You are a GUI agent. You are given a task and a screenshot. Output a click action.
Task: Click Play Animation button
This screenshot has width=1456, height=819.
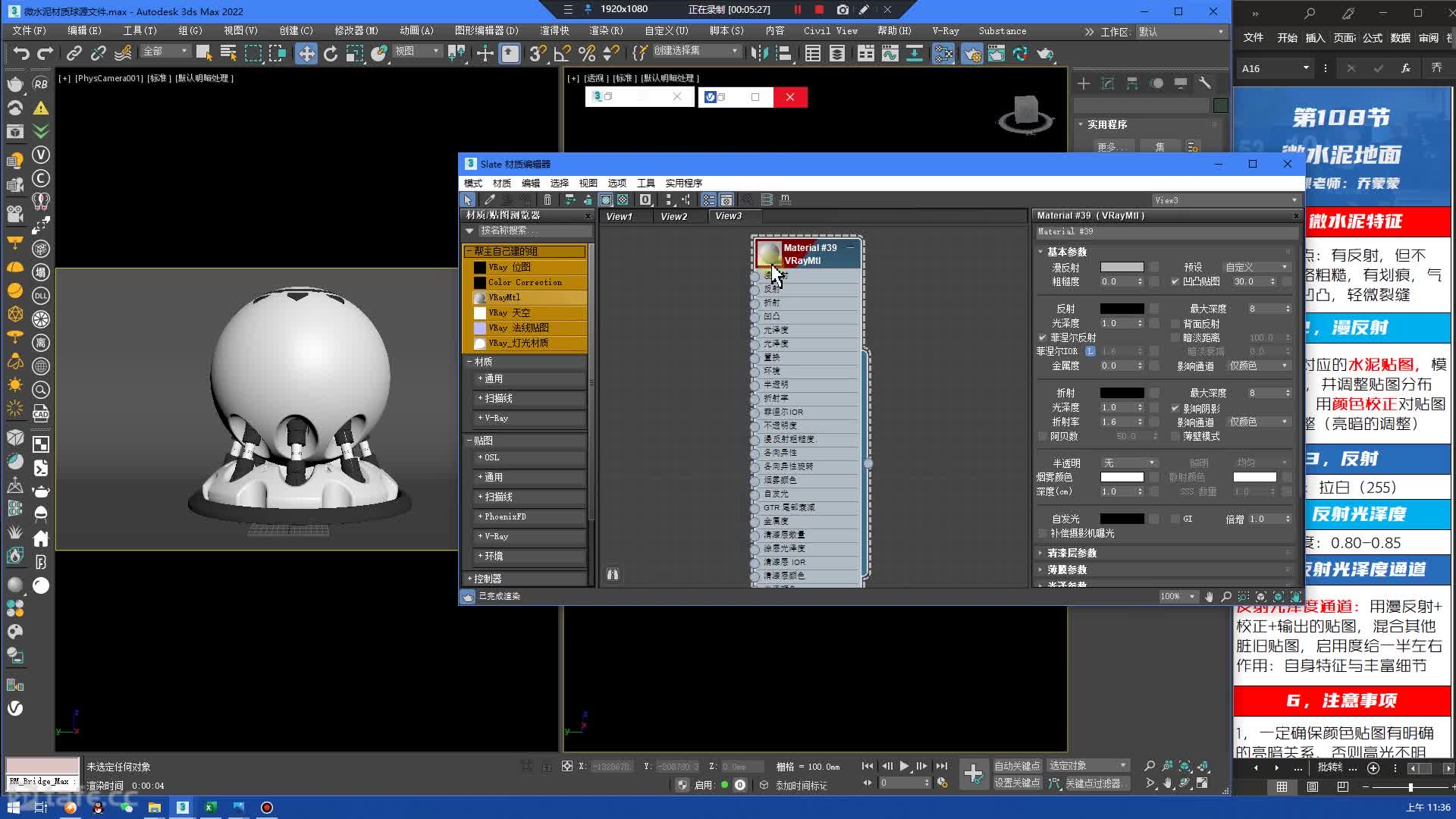904,766
